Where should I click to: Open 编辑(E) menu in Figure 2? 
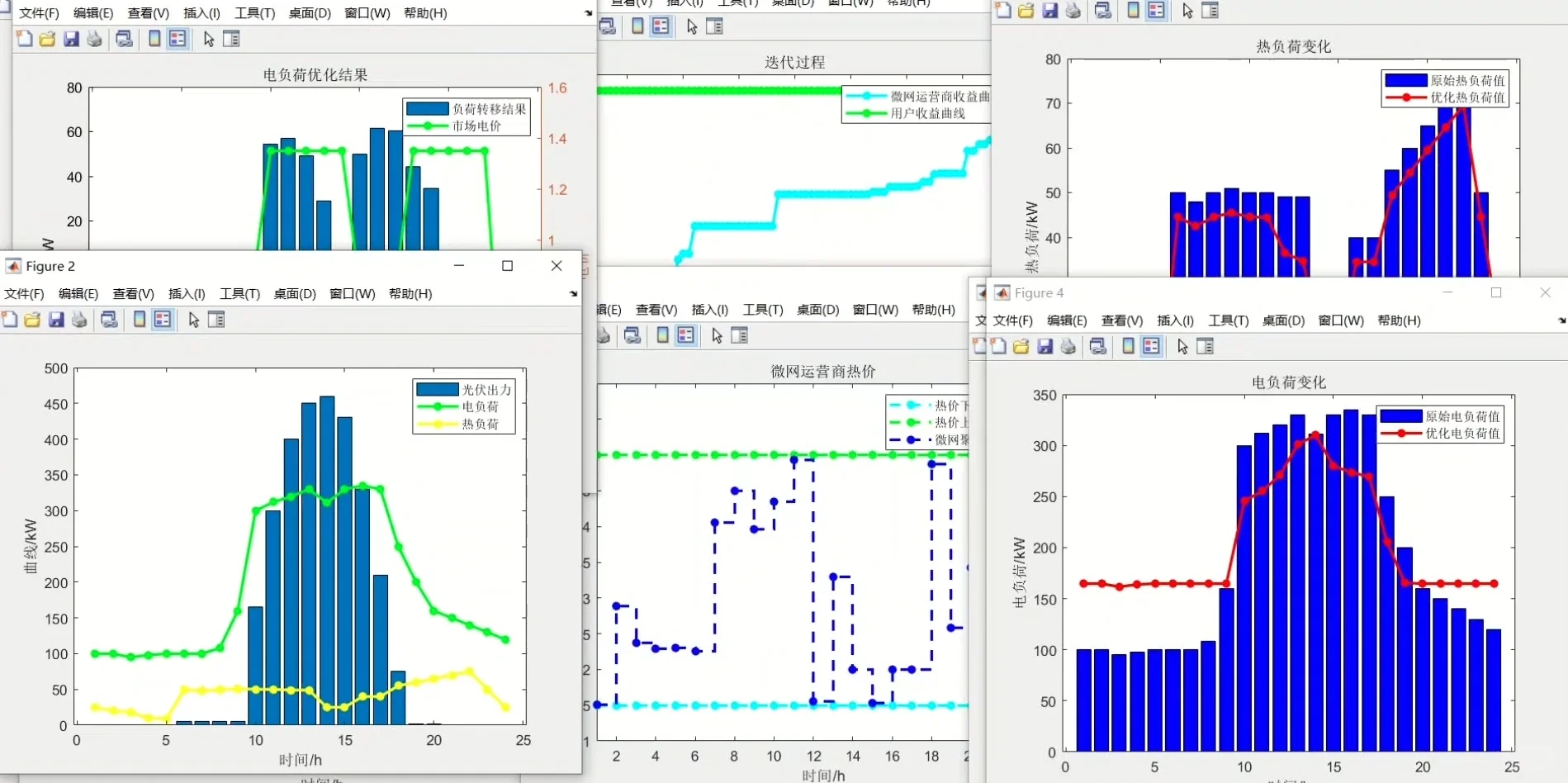(78, 294)
